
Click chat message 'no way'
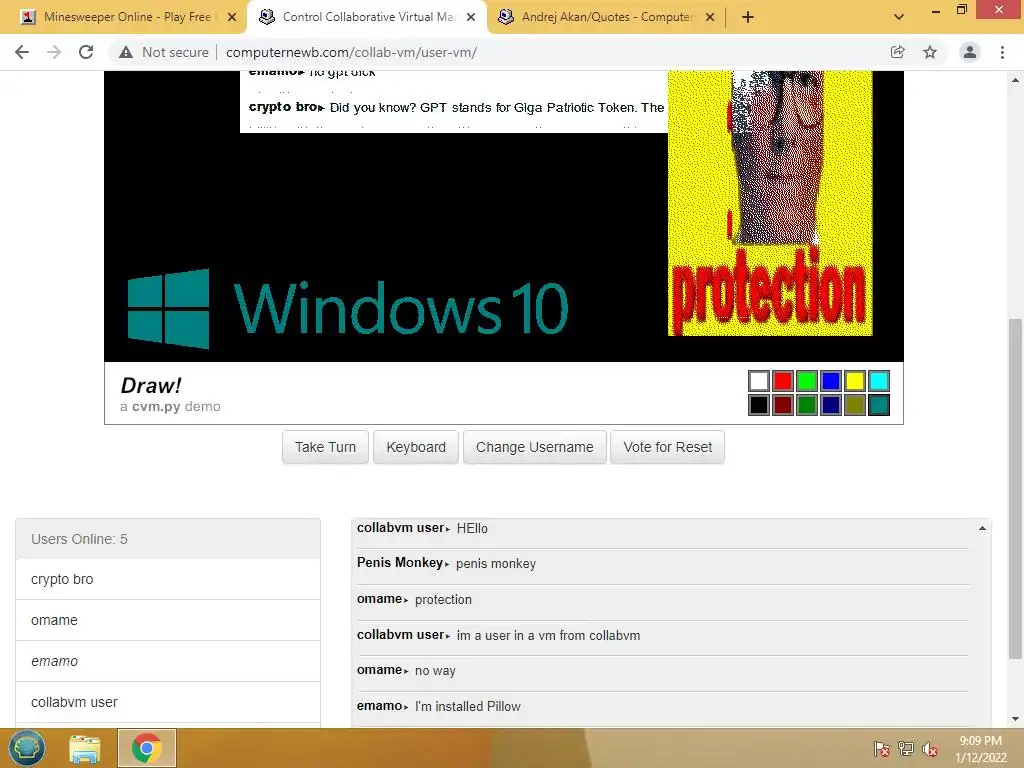(435, 671)
